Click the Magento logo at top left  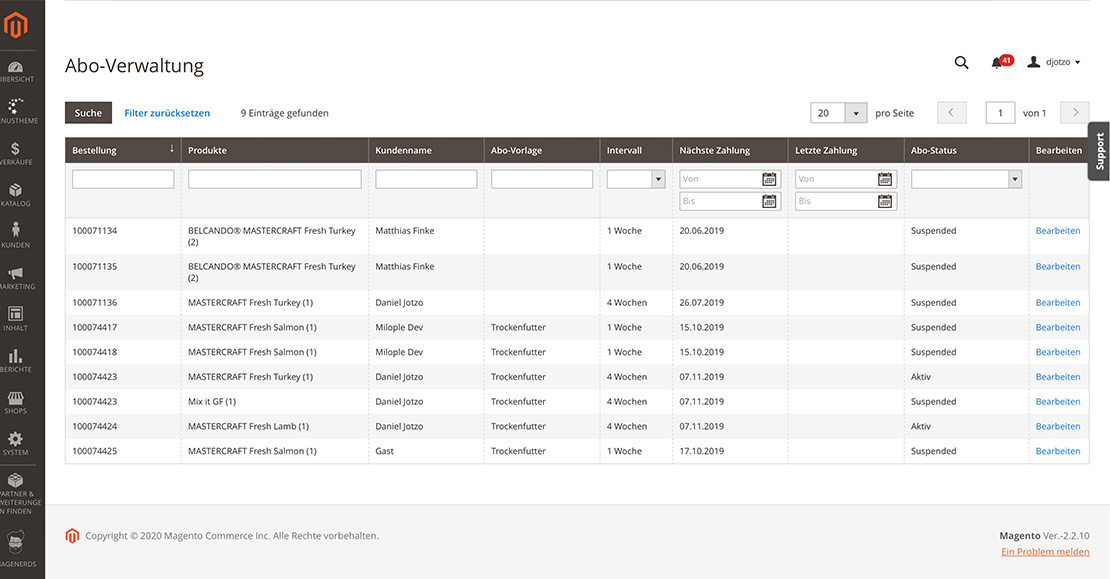[17, 25]
